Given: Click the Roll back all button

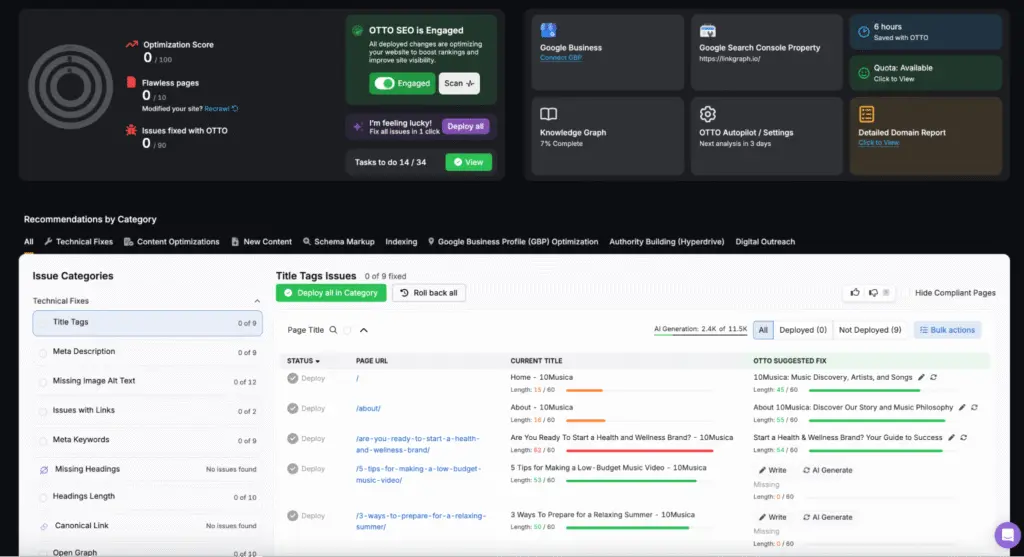Looking at the screenshot, I should click(429, 293).
